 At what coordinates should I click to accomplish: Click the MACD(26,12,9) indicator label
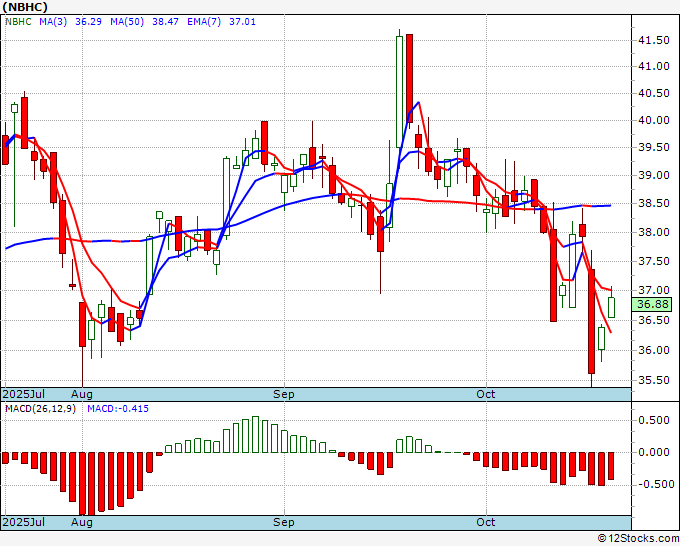pos(40,409)
